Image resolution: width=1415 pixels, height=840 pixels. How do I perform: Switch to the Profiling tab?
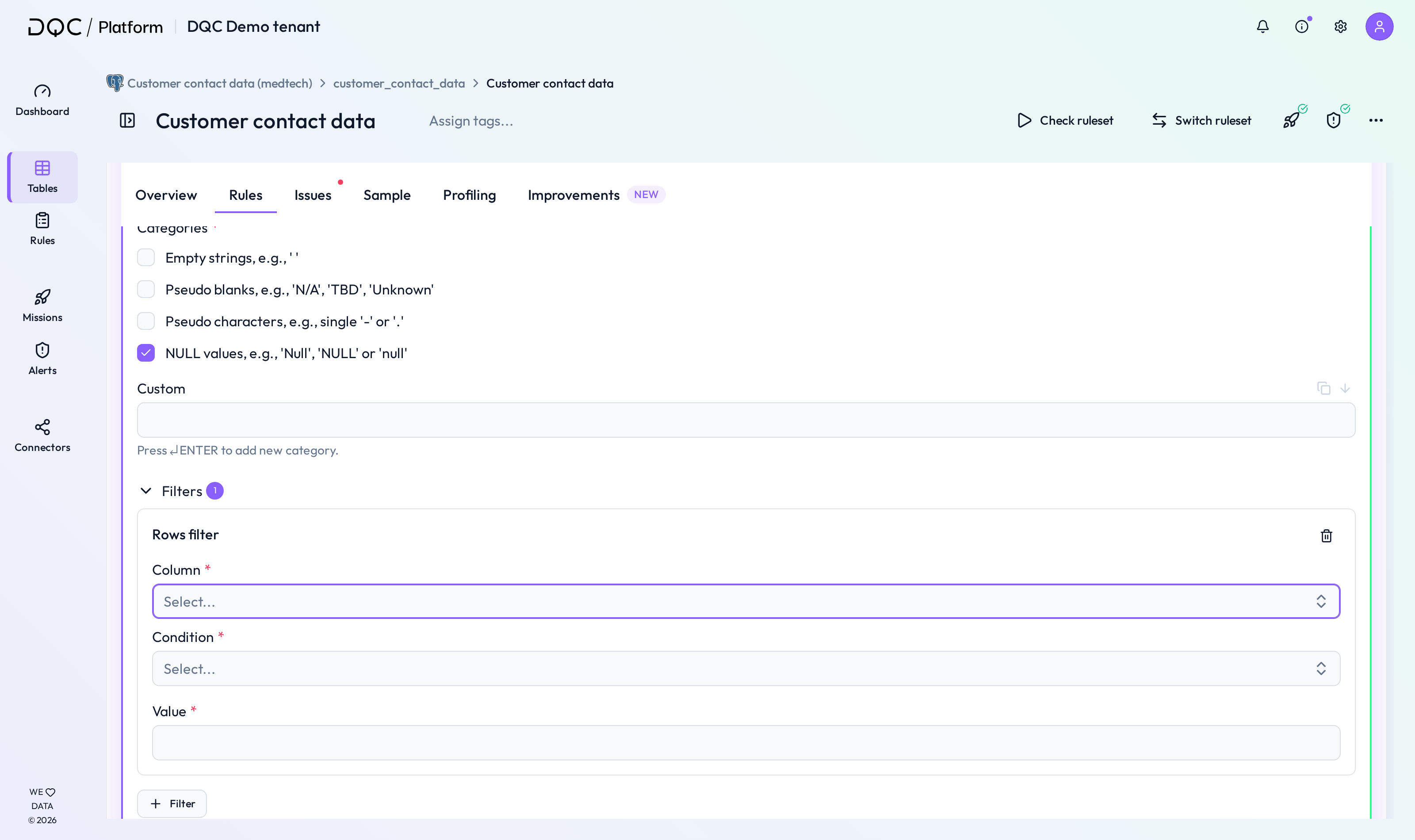pos(469,195)
